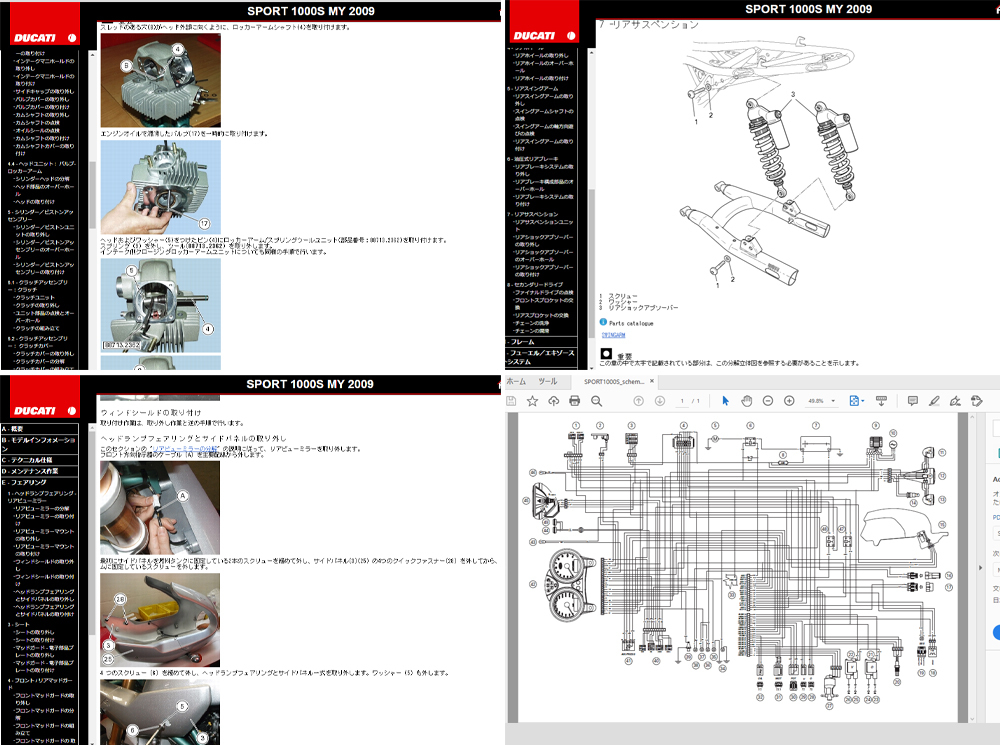Viewport: 1000px width, 745px height.
Task: Open チェーンの洗浄 sidebar entry
Action: (532, 323)
